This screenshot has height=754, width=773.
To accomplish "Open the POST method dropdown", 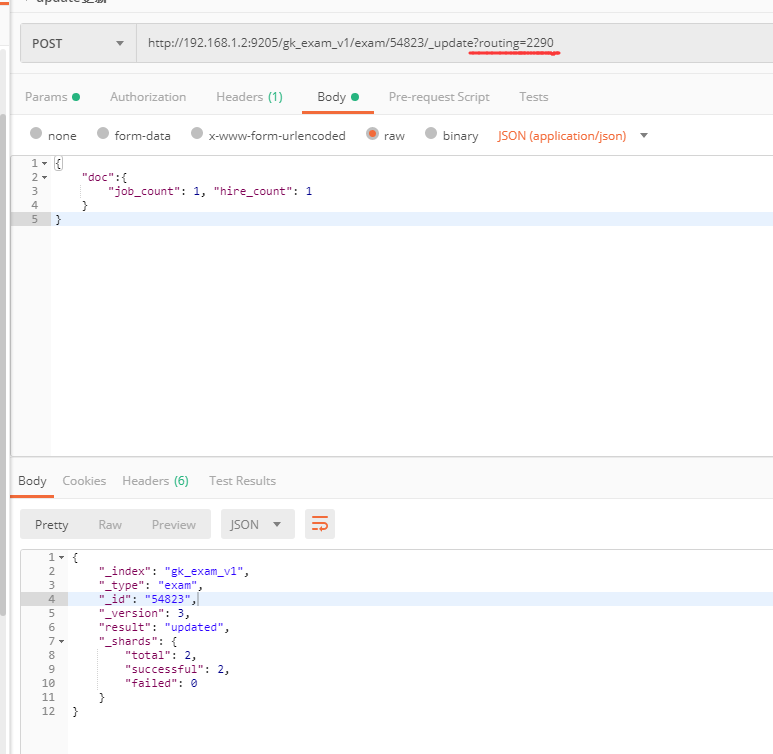I will (x=78, y=43).
